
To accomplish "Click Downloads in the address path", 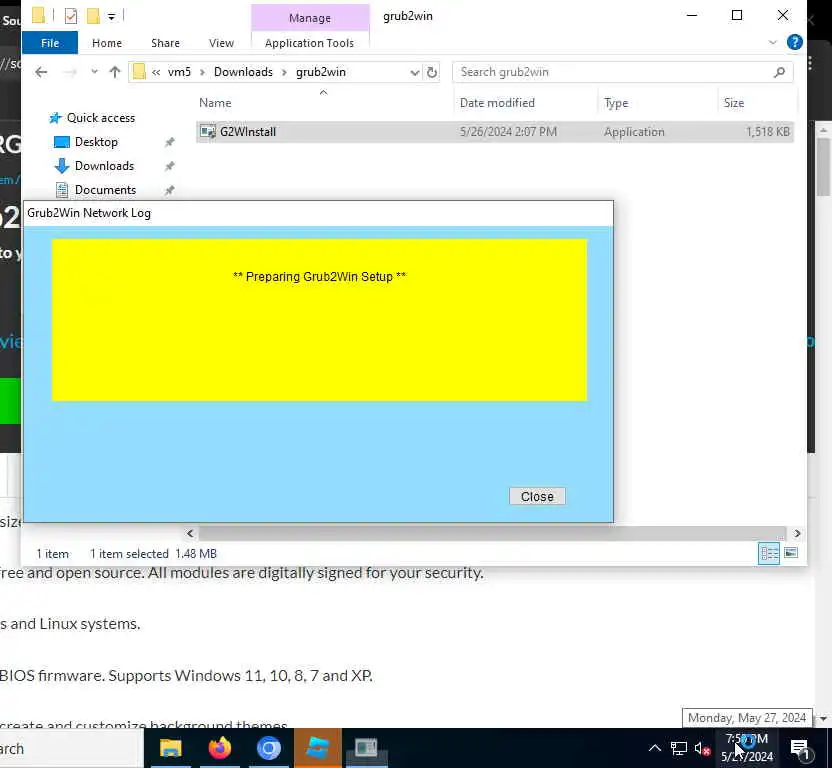I will coord(243,72).
